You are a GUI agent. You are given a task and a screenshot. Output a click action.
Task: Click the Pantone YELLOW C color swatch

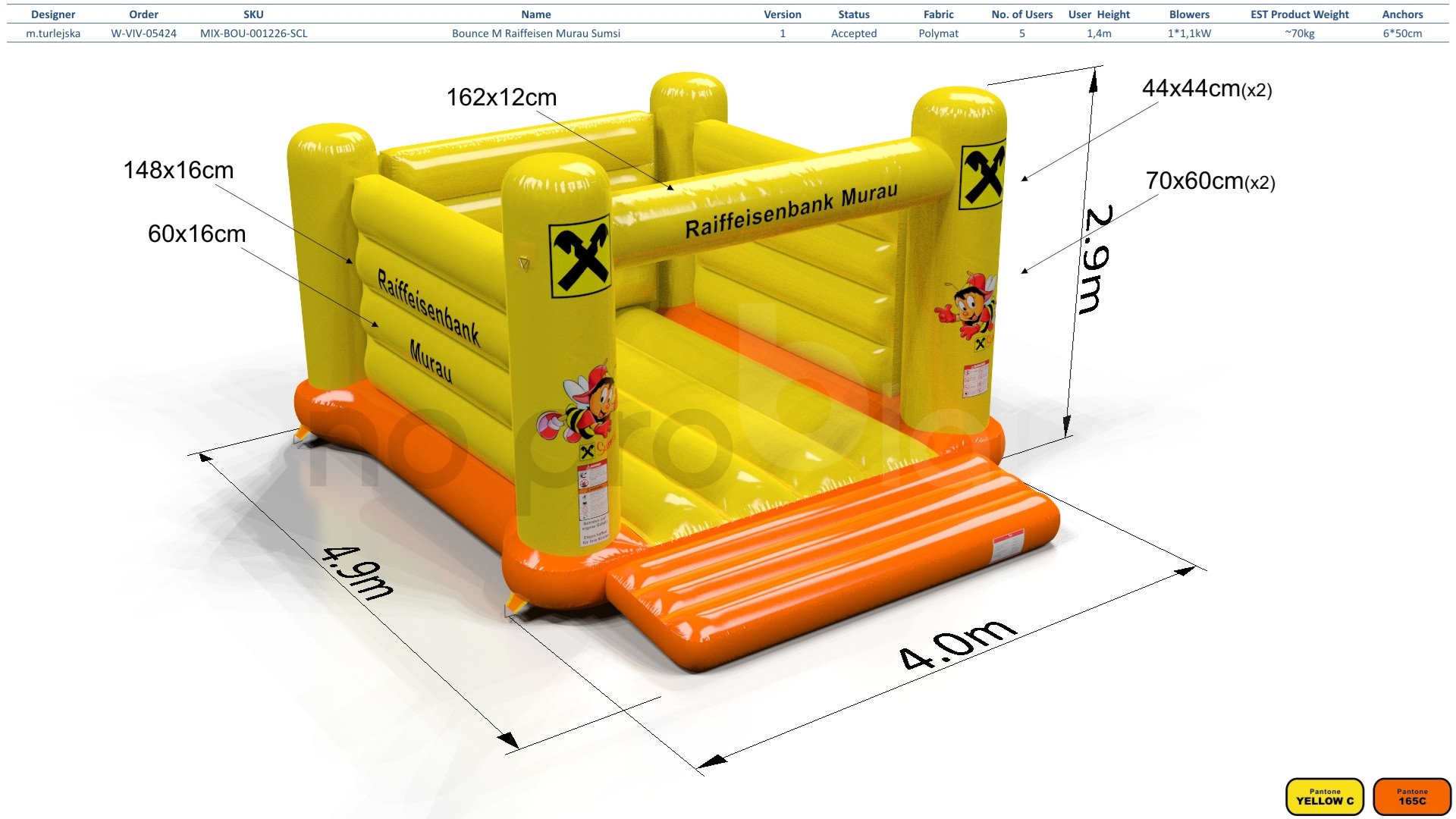(x=1325, y=797)
